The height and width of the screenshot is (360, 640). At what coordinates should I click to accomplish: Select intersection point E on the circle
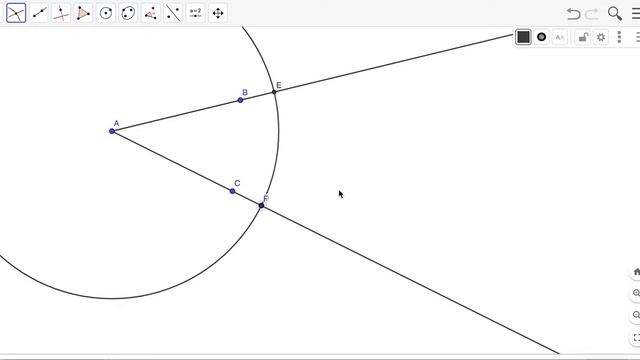[274, 92]
